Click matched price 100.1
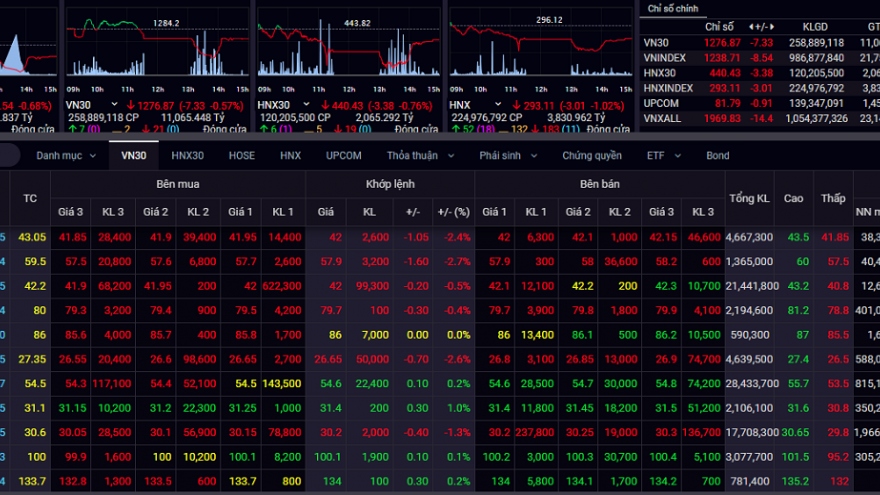Screen dimensions: 880x495 (x=327, y=457)
